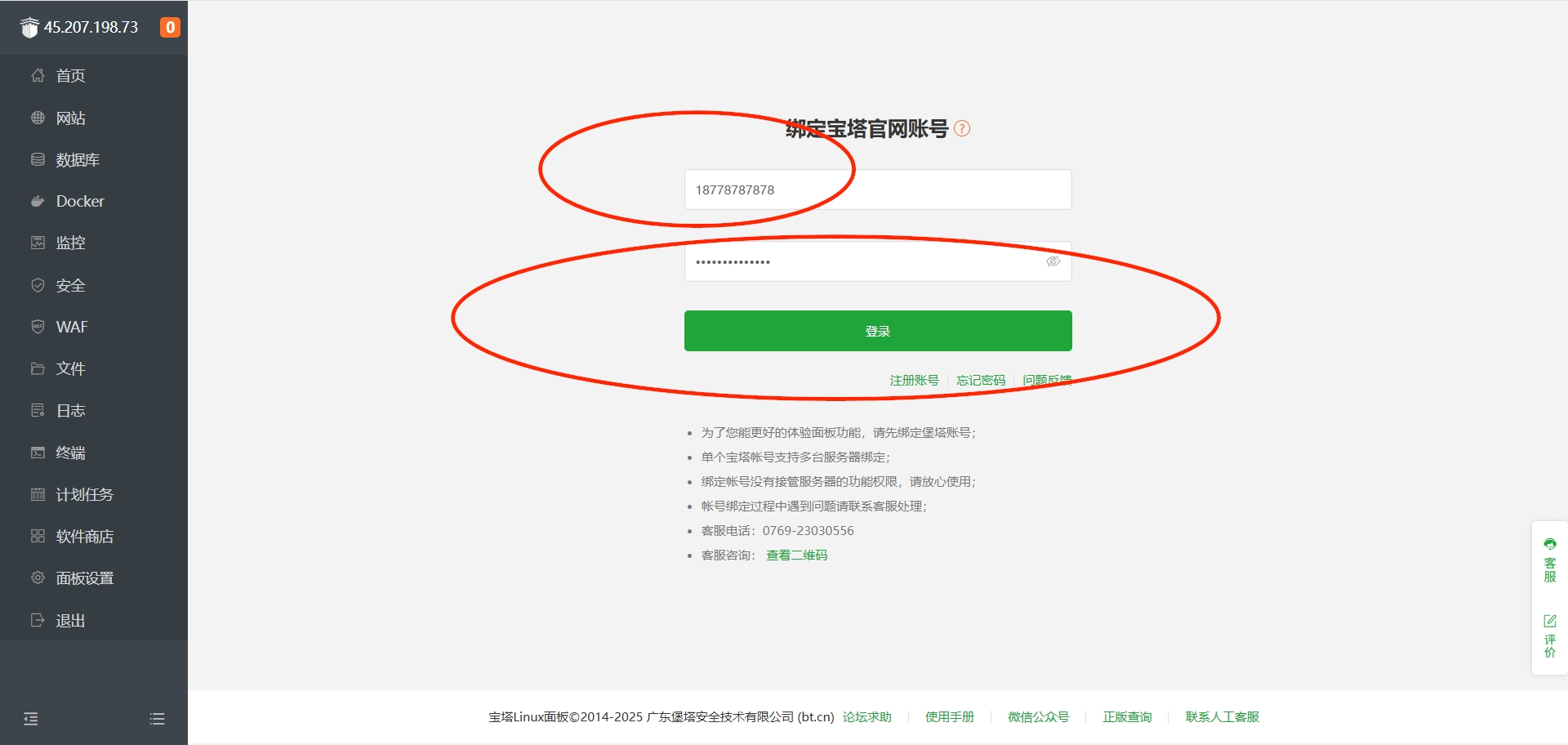Focus the password input field
Viewport: 1568px width, 745px height.
(x=878, y=261)
